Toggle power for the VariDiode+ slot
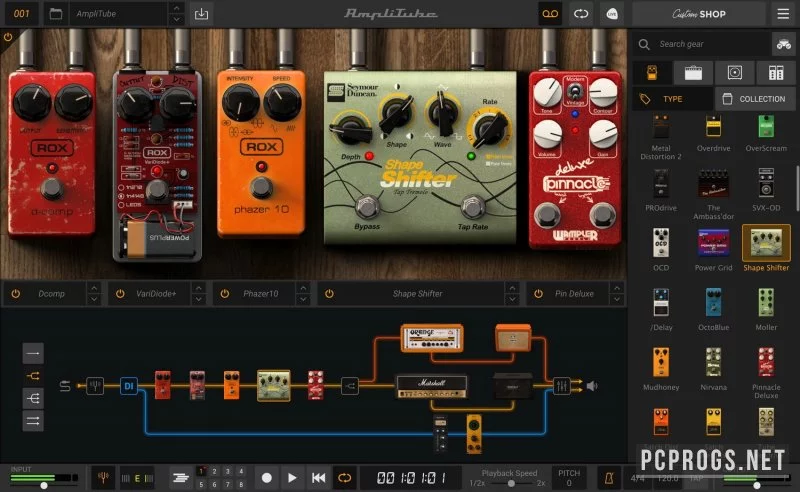Image resolution: width=800 pixels, height=492 pixels. tap(120, 293)
